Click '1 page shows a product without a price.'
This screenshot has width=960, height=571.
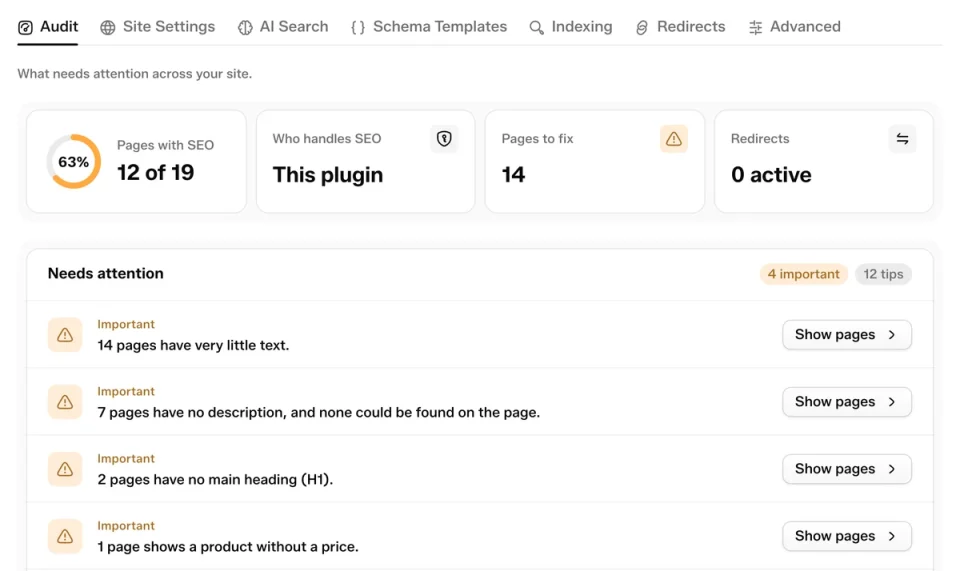(x=228, y=547)
